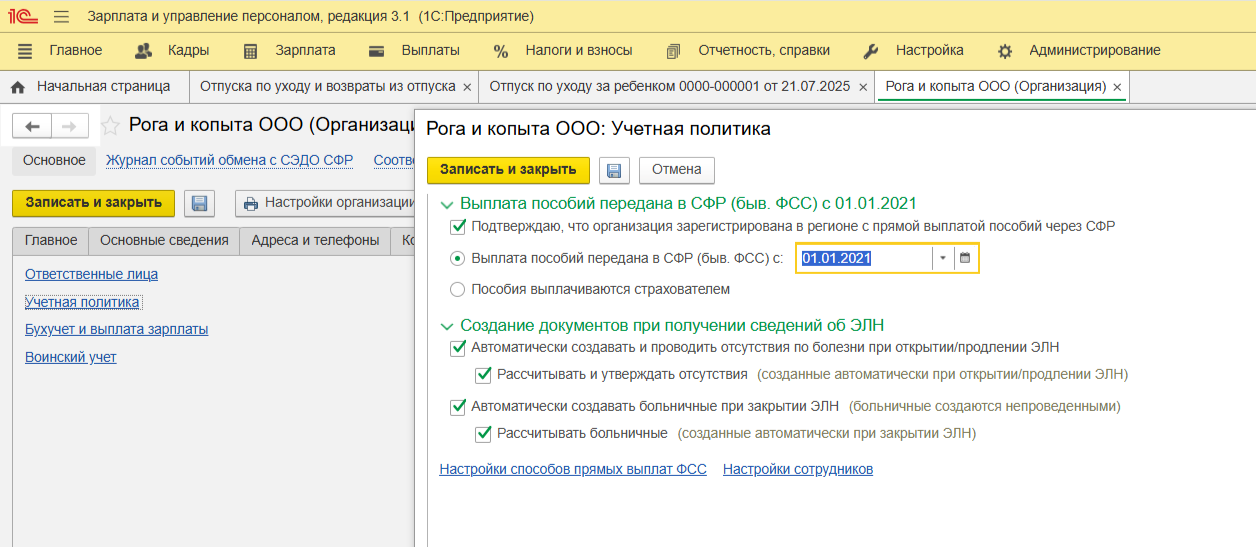
Task: Select the Основное navigation item
Action: click(54, 160)
